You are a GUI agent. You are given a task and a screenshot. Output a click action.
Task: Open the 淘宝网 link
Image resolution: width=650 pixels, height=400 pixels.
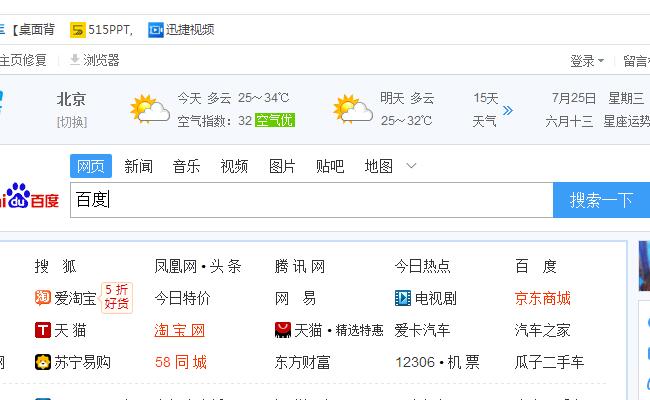[179, 330]
